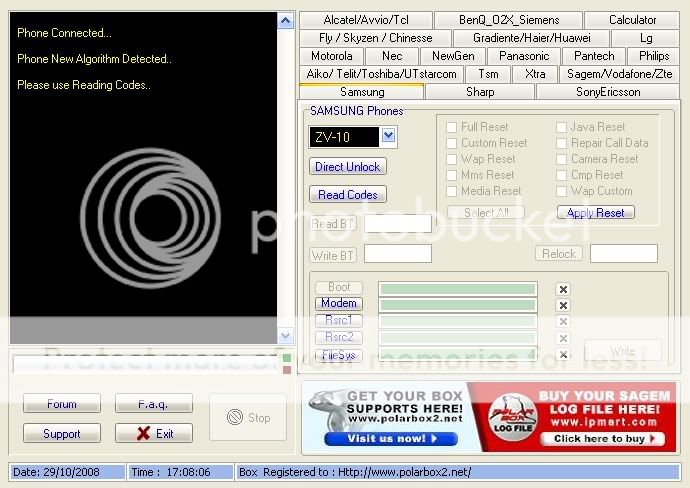Browse for the Rsrc1 file
Screen dimensions: 690x488
click(x=339, y=320)
